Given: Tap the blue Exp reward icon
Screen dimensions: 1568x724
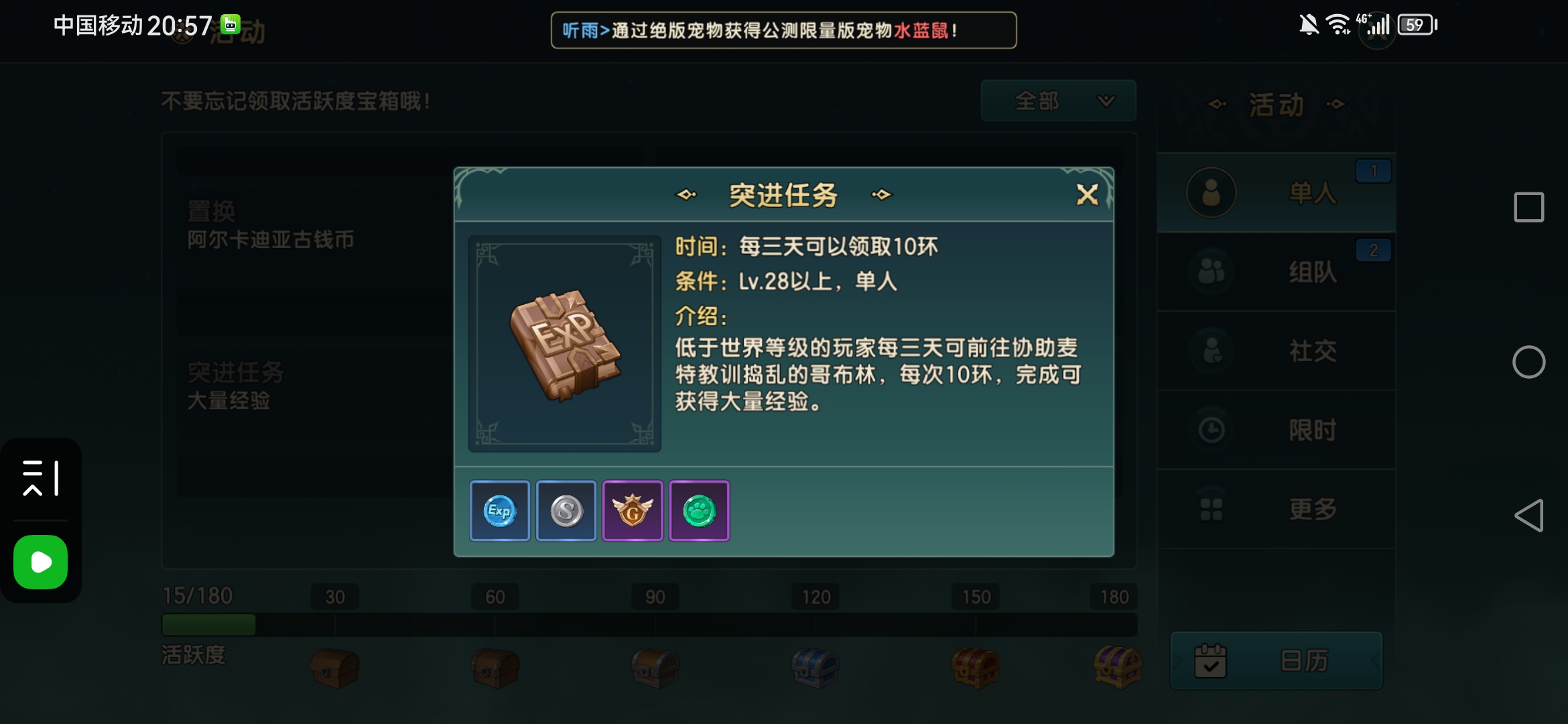Looking at the screenshot, I should tap(500, 511).
